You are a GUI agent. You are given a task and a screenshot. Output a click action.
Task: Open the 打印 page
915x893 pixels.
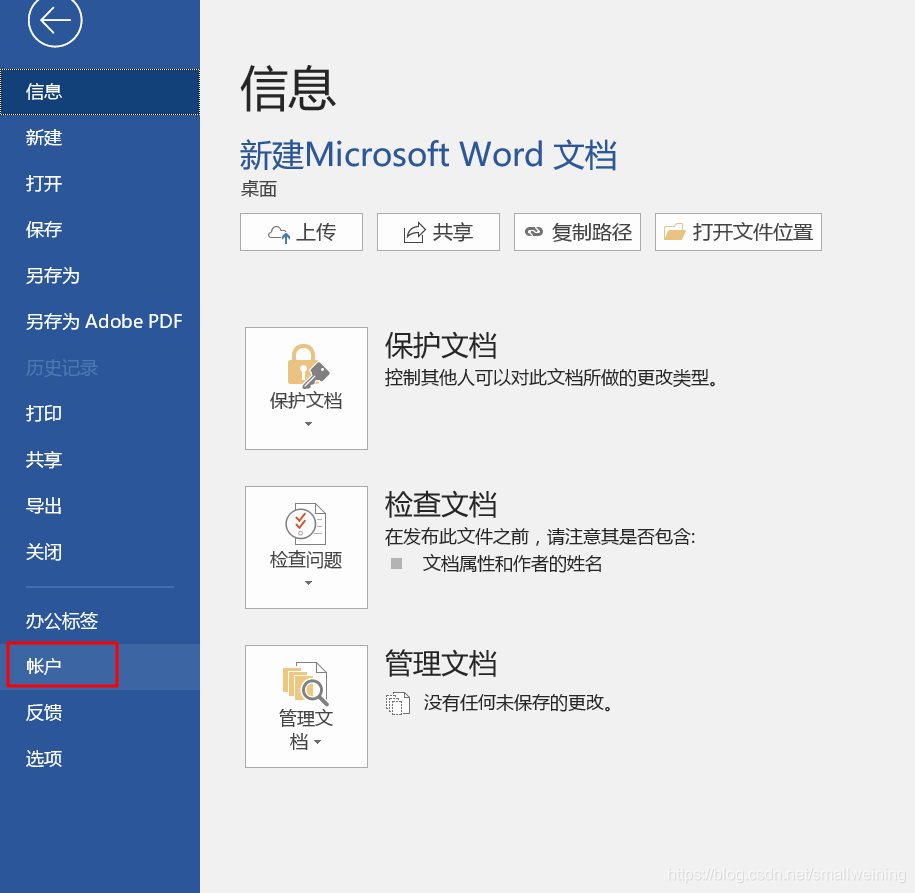(x=100, y=414)
